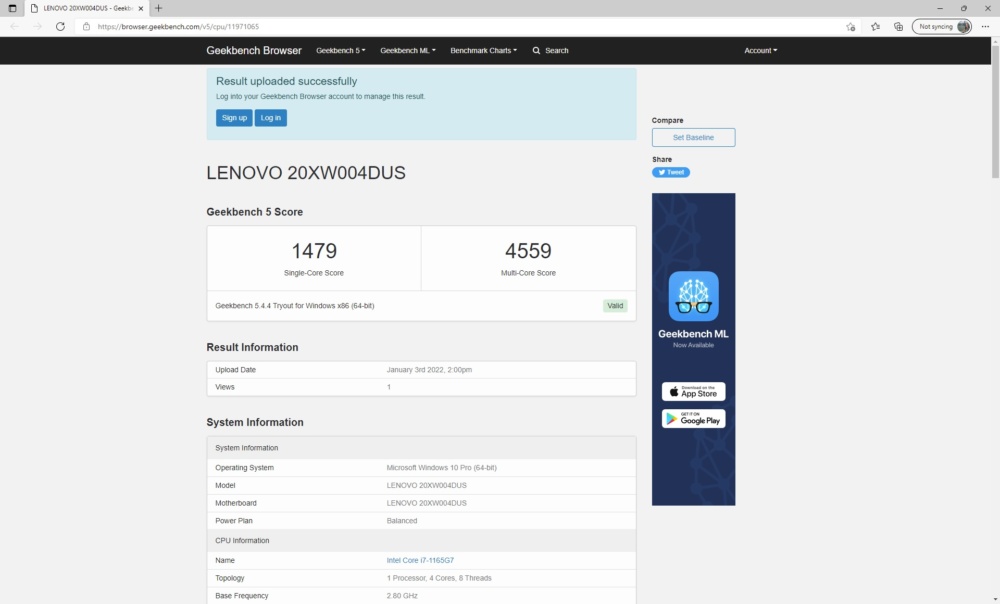The image size is (1000, 604).
Task: Click 'January 3rd 2022, 2:00pm' upload date
Action: click(429, 370)
